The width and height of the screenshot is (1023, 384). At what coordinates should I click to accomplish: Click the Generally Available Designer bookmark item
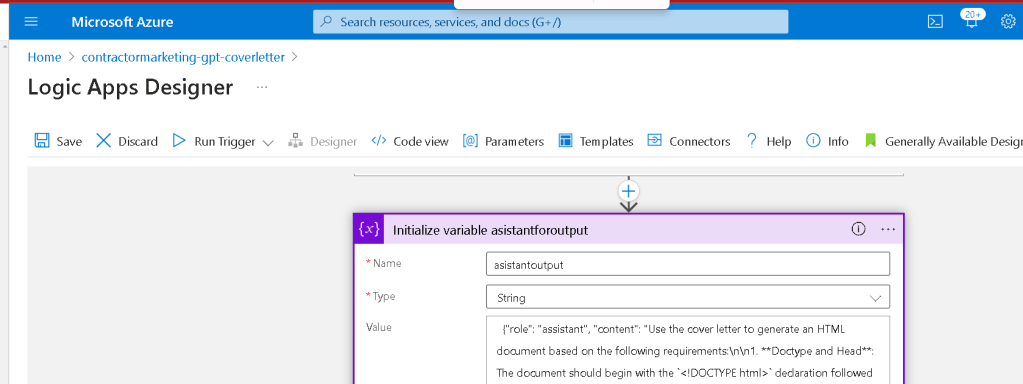943,141
